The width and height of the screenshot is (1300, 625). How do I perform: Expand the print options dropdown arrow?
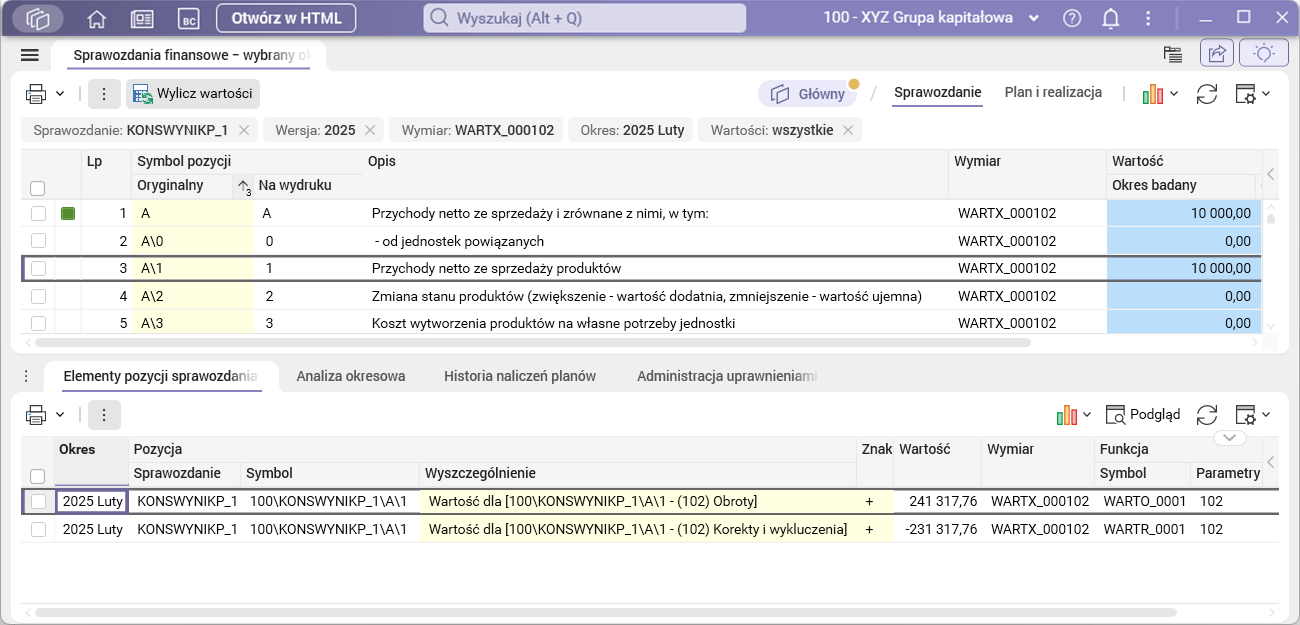coord(60,94)
